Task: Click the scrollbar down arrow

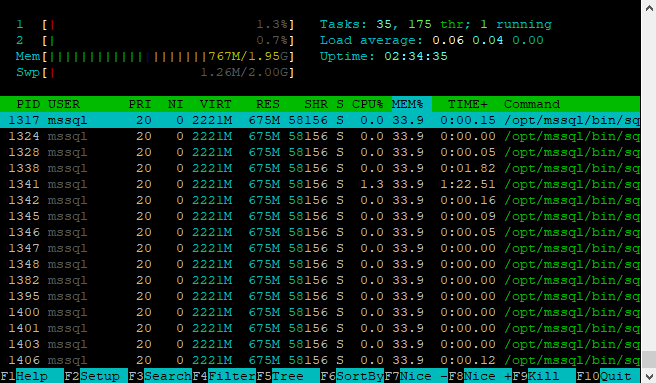Action: click(x=649, y=375)
